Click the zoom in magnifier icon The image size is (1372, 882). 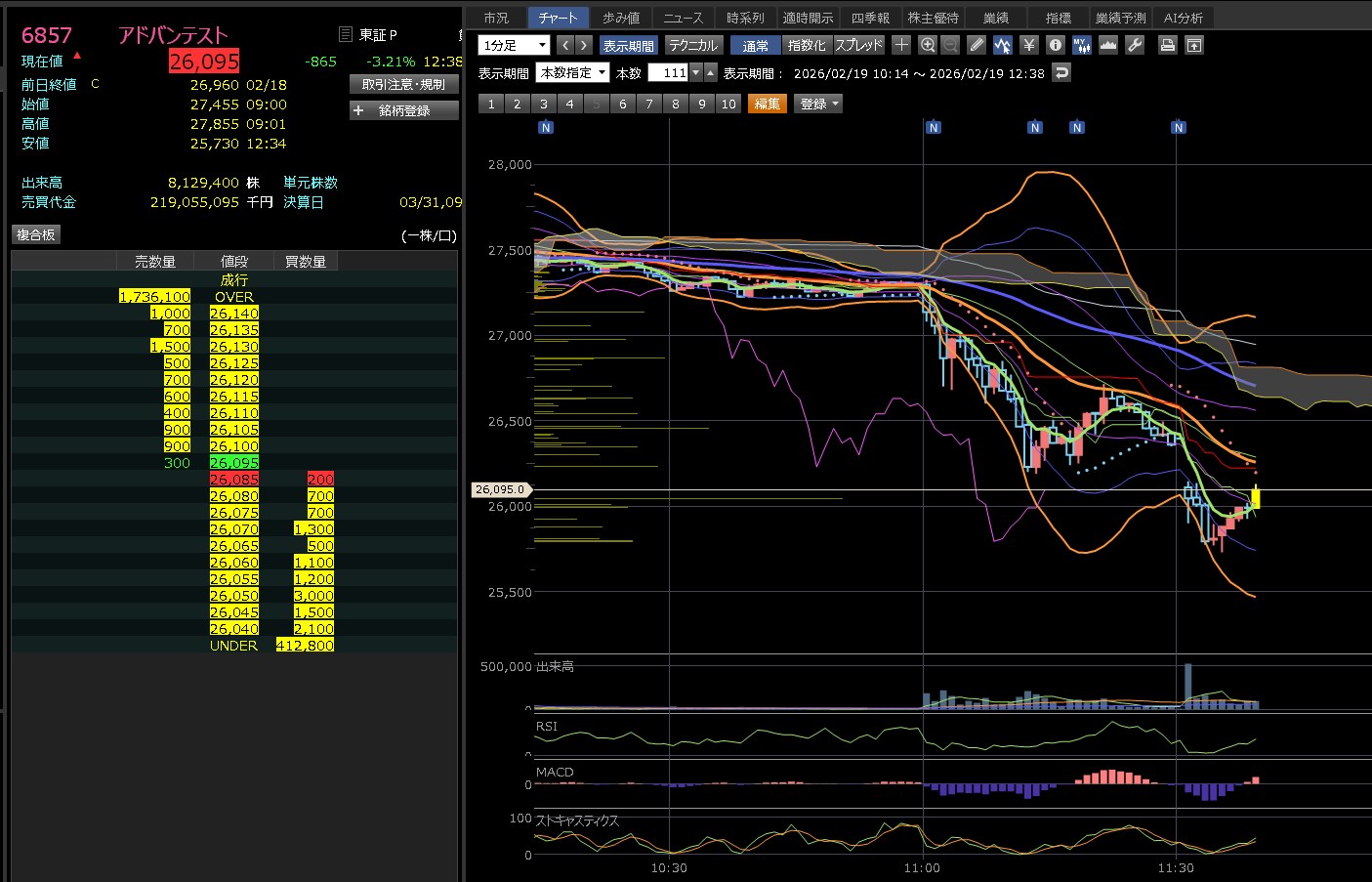click(928, 45)
